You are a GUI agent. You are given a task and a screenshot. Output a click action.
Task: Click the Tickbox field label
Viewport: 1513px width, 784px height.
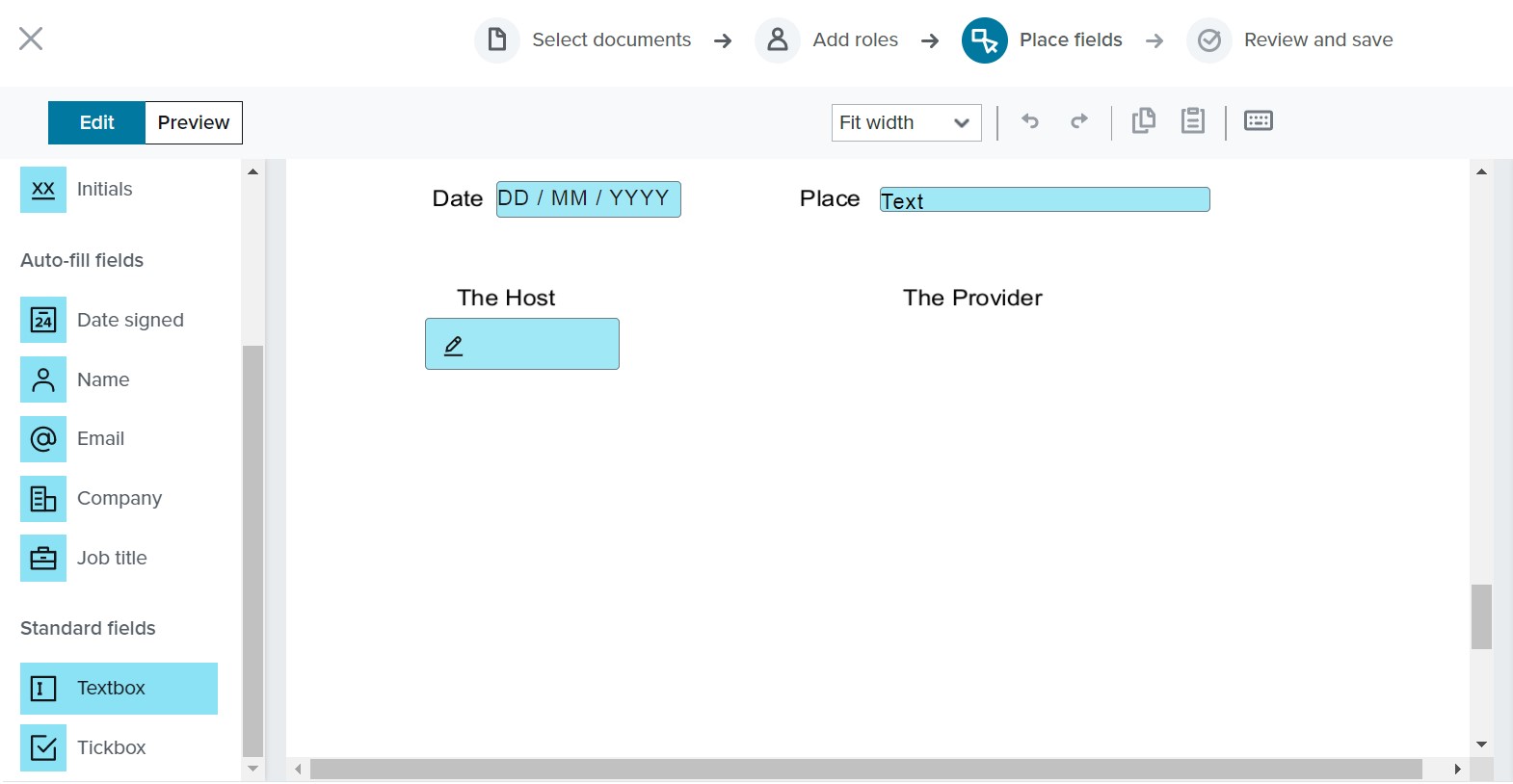coord(112,747)
